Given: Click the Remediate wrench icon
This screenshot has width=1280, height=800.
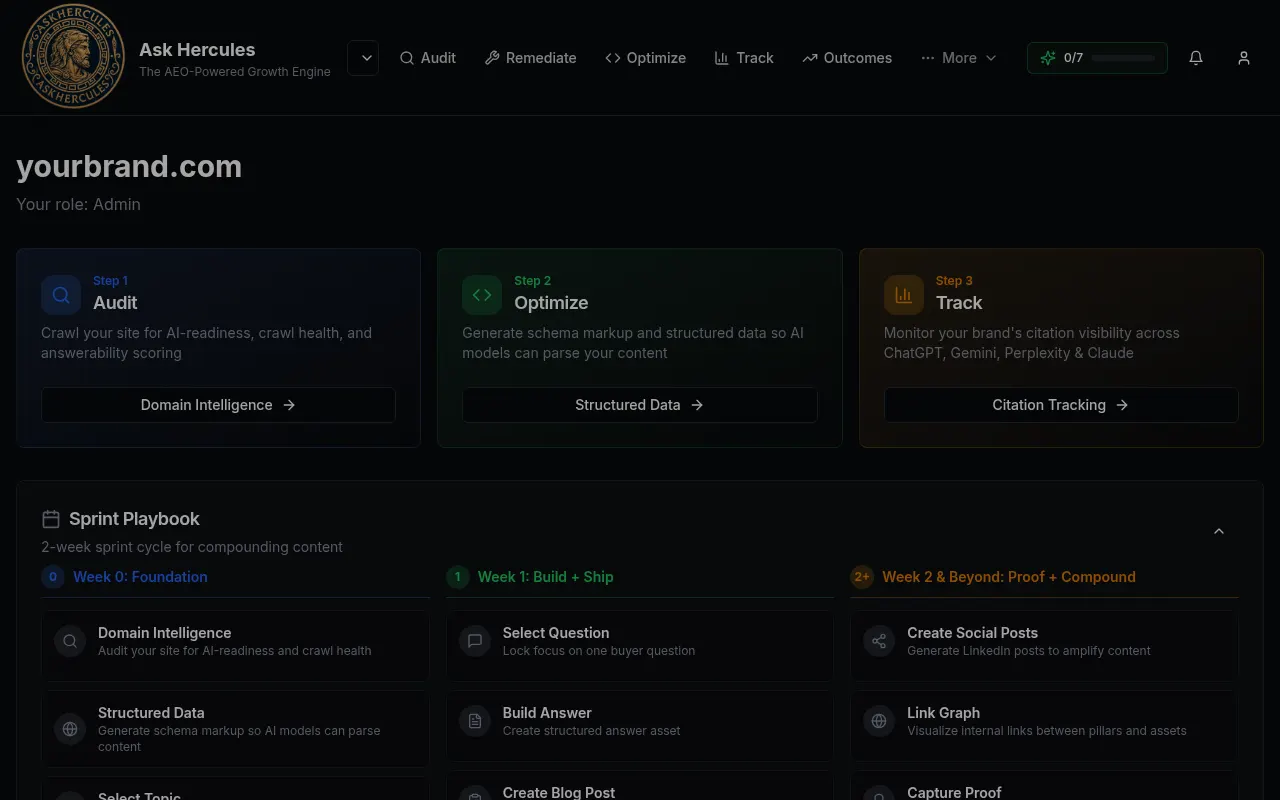Looking at the screenshot, I should point(492,58).
